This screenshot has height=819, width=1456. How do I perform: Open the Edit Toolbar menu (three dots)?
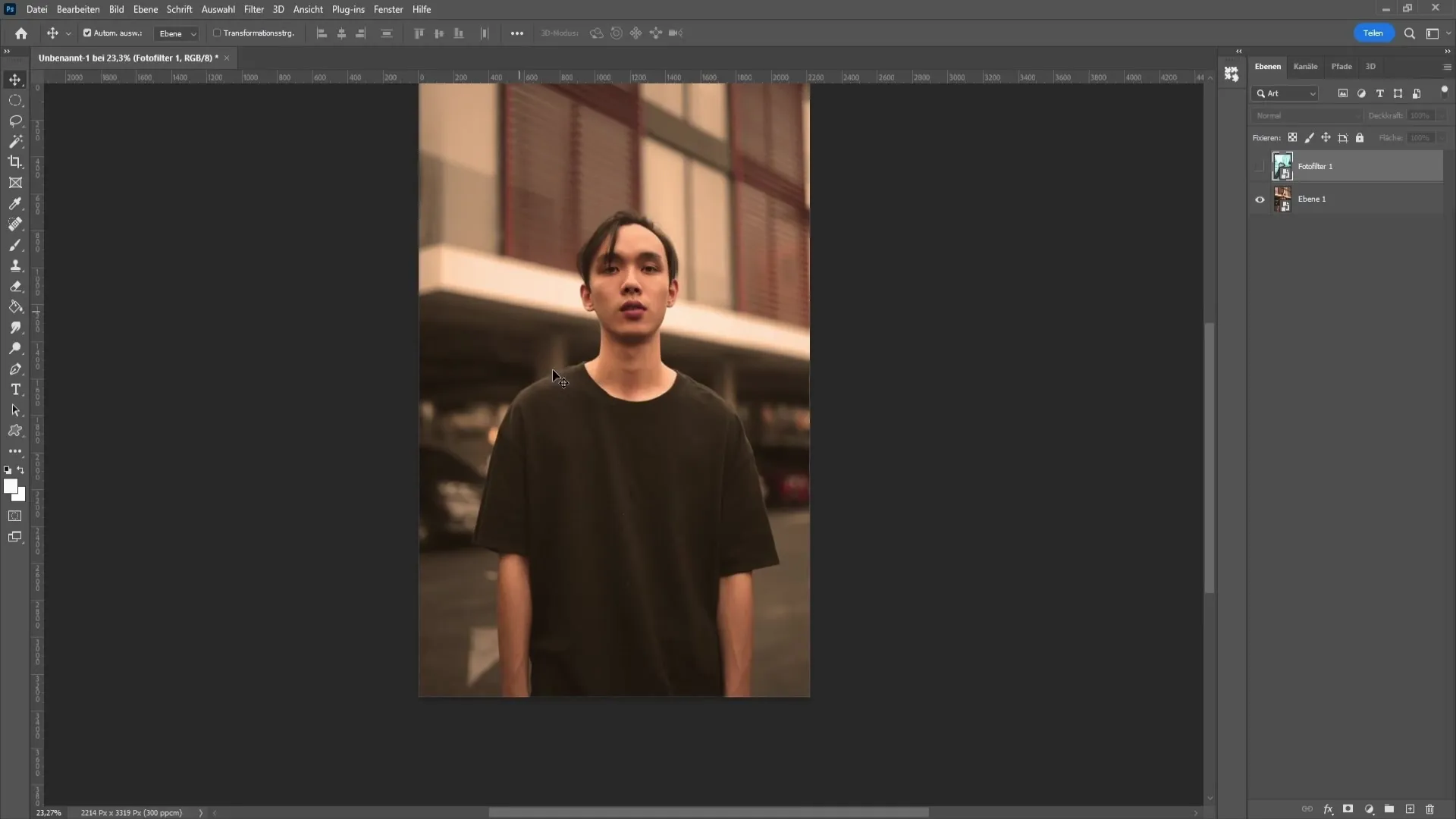tap(15, 451)
